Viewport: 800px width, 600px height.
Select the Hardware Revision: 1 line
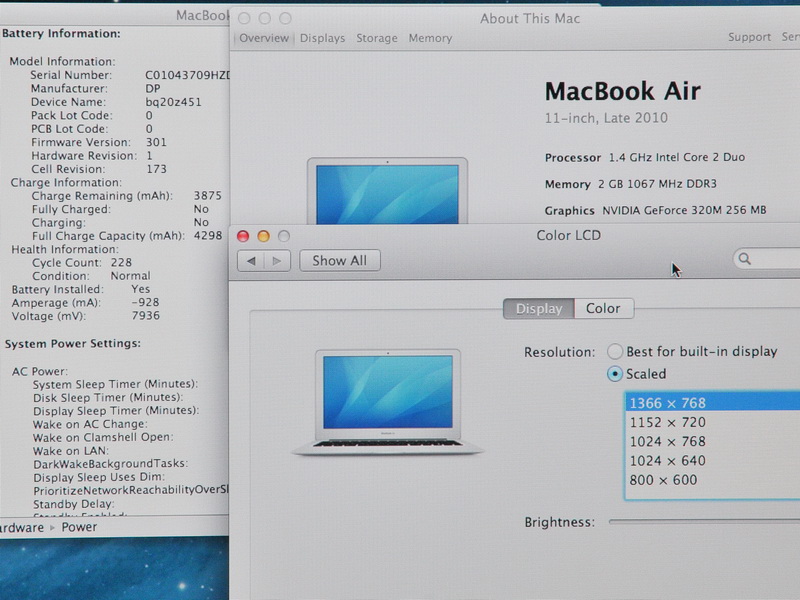(x=92, y=156)
